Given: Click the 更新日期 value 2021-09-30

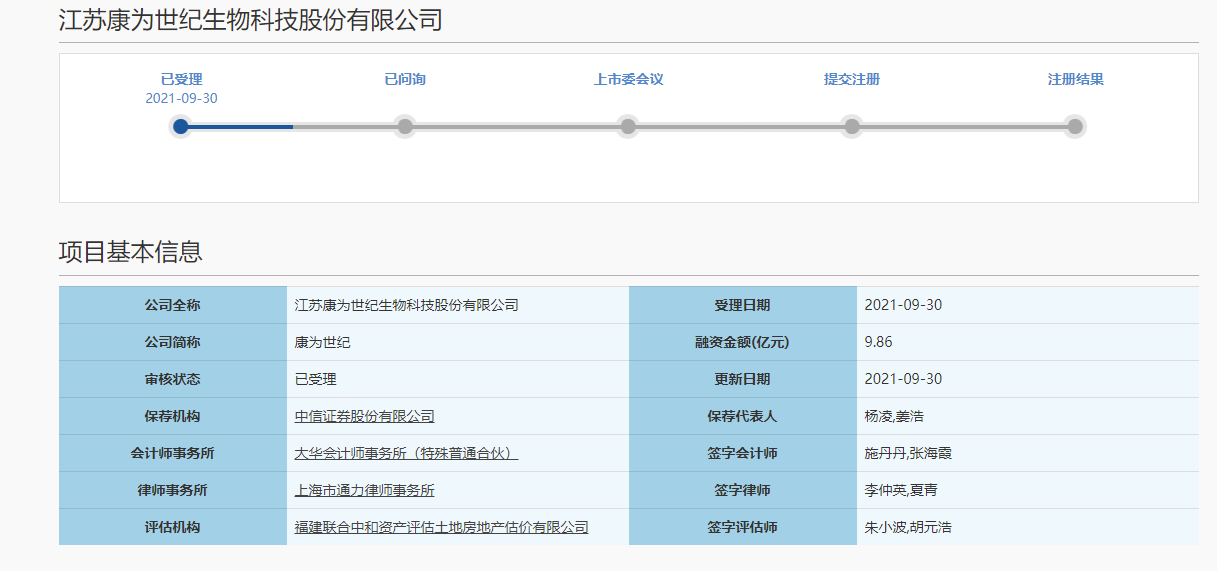Looking at the screenshot, I should [x=903, y=379].
